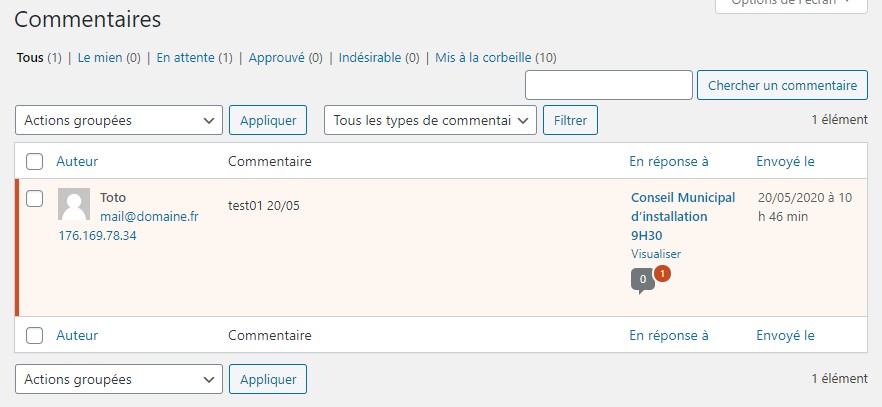882x407 pixels.
Task: Open the top Actions groupées dropdown
Action: [x=119, y=121]
